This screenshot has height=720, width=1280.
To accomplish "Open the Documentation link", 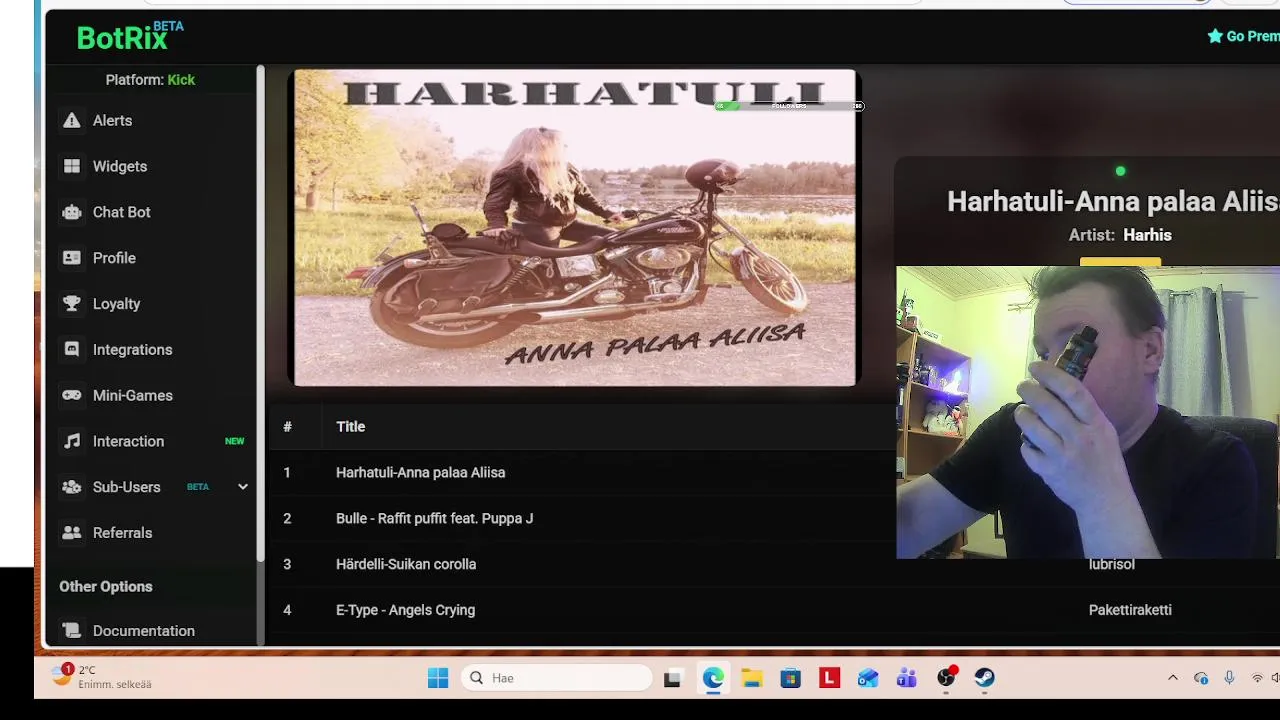I will click(144, 631).
